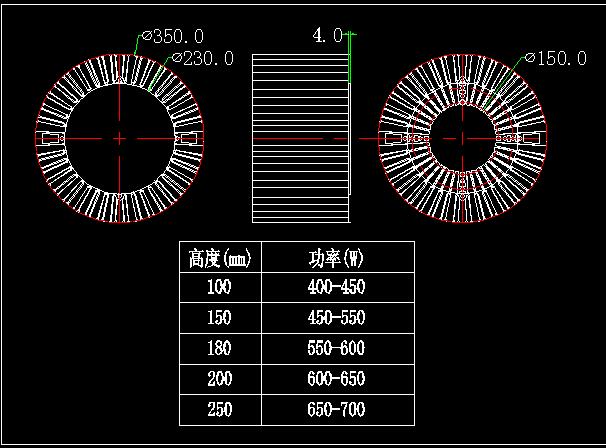Image resolution: width=606 pixels, height=448 pixels.
Task: Click the height cell reading 200
Action: click(x=220, y=379)
